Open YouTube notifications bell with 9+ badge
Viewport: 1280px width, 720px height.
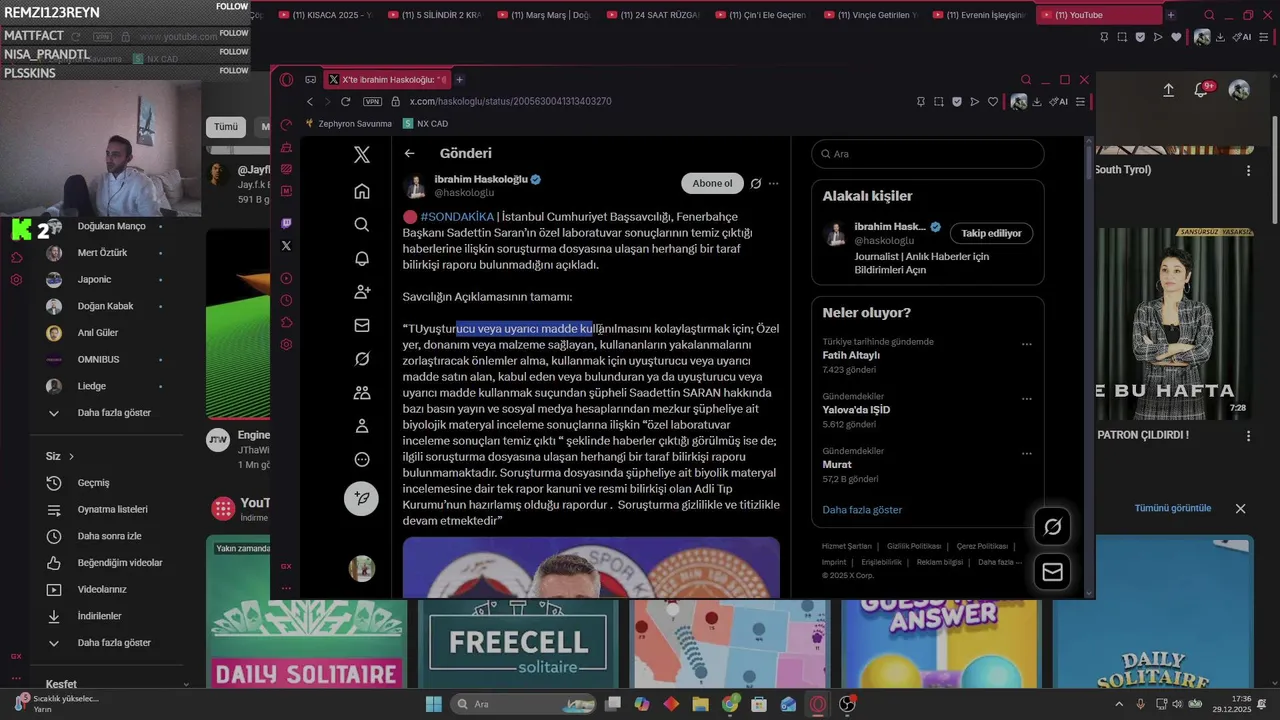point(1202,90)
